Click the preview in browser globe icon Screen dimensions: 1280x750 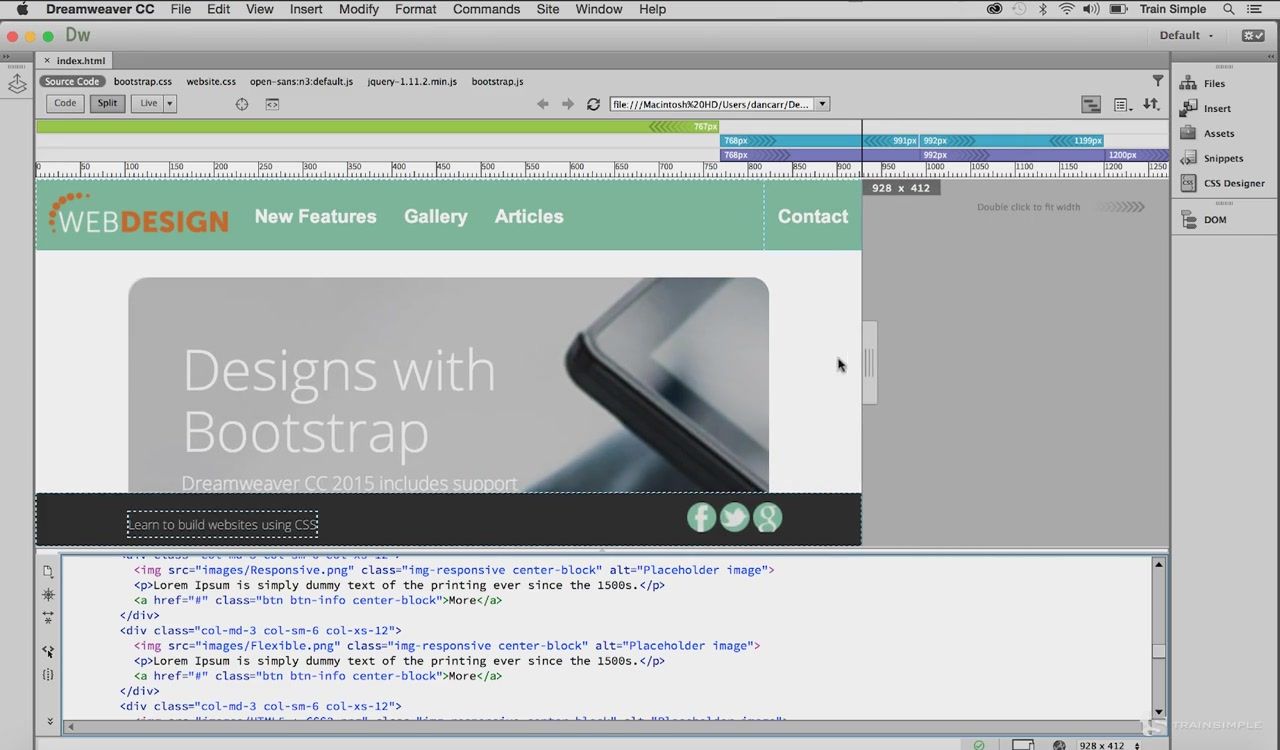(1059, 745)
